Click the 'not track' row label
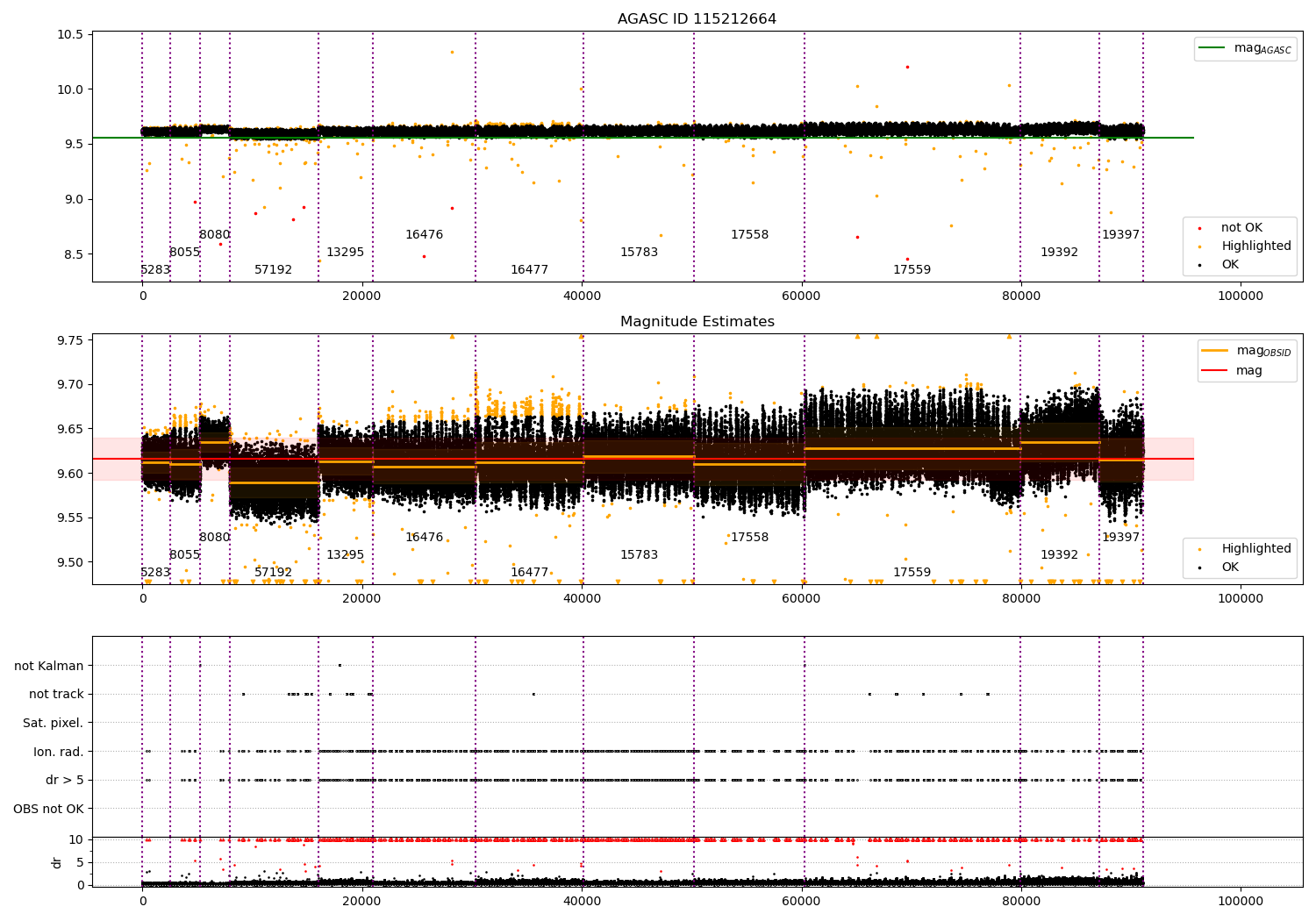1316x921 pixels. coord(56,694)
